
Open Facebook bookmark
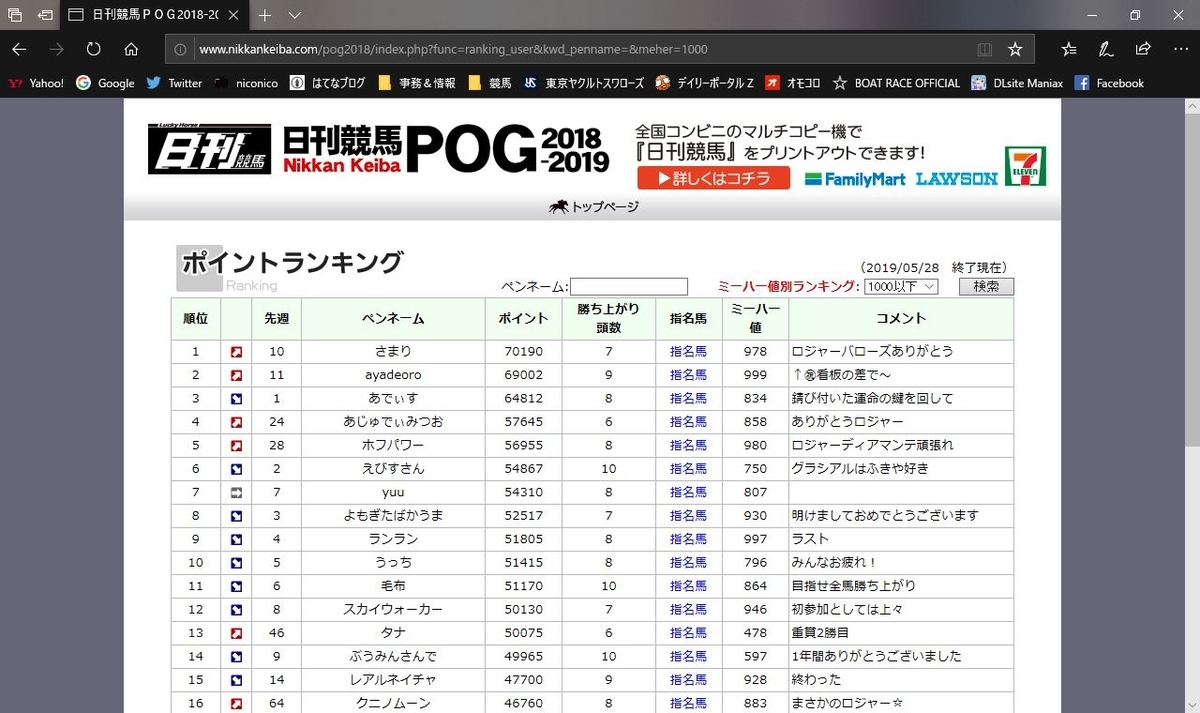pos(1109,83)
